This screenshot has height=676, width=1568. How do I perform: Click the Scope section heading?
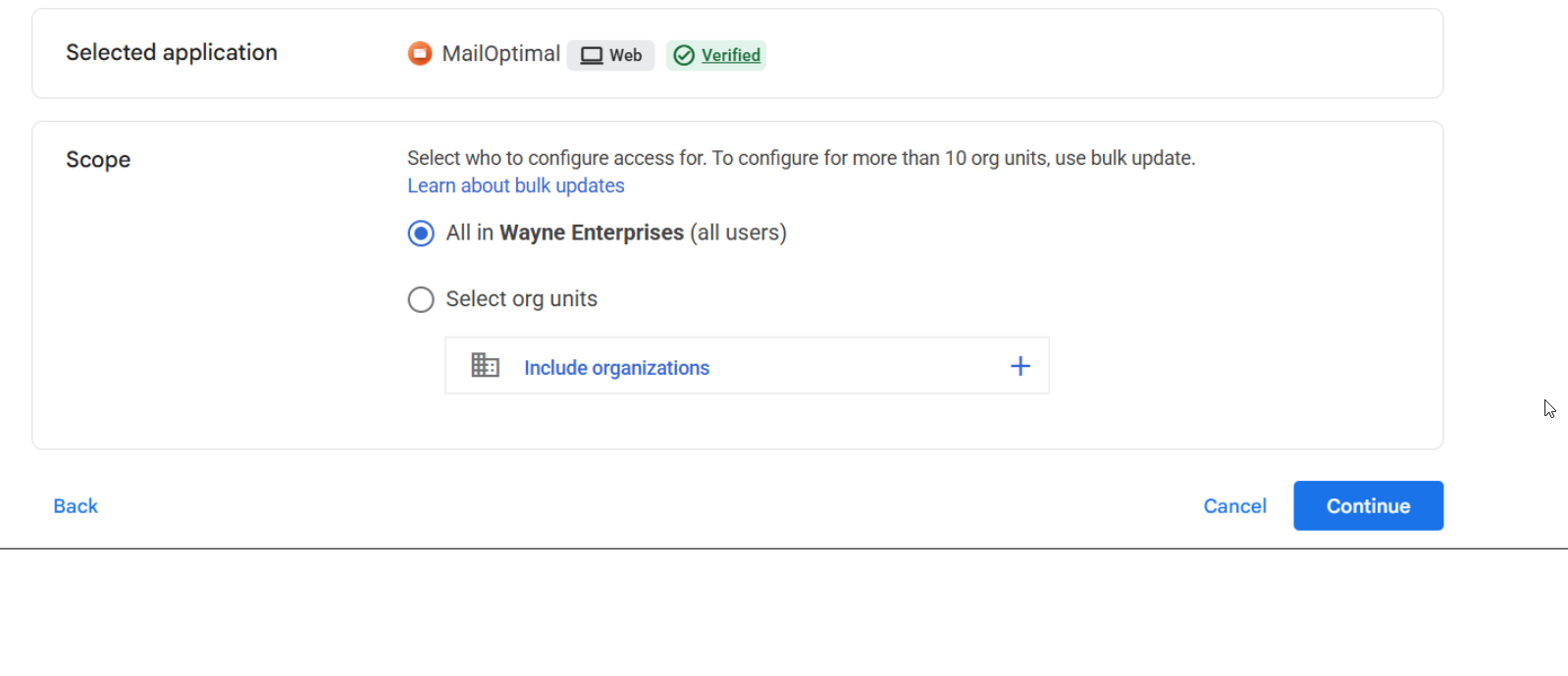tap(98, 160)
